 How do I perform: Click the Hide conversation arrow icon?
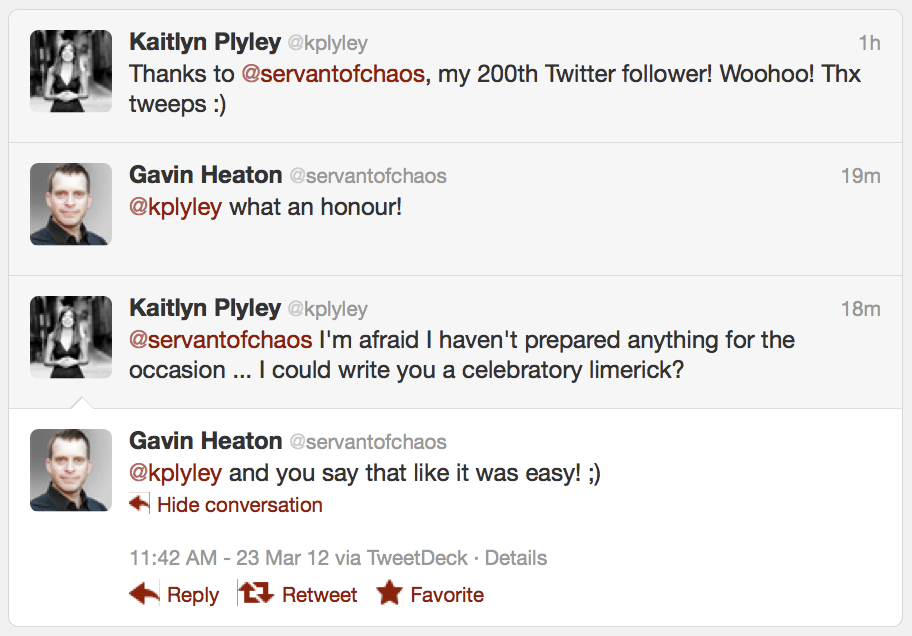(140, 504)
